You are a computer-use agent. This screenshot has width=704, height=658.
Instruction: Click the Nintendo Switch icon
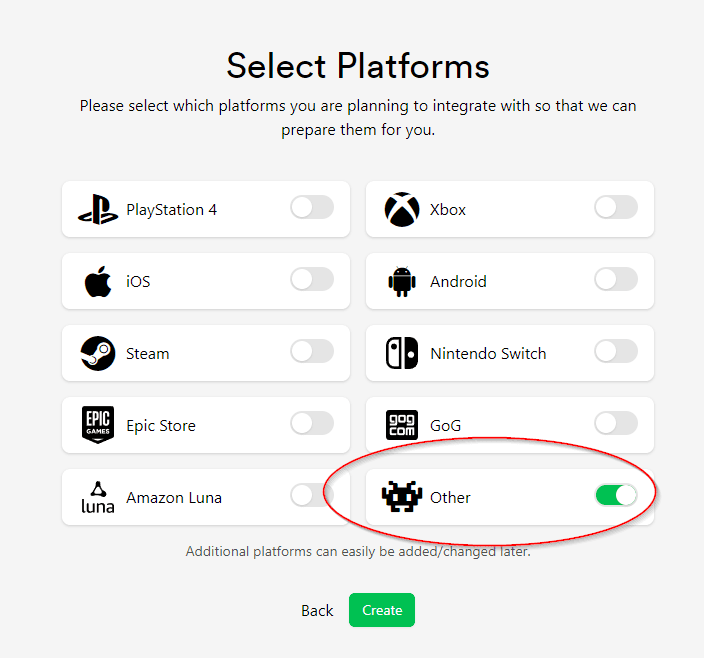coord(402,354)
